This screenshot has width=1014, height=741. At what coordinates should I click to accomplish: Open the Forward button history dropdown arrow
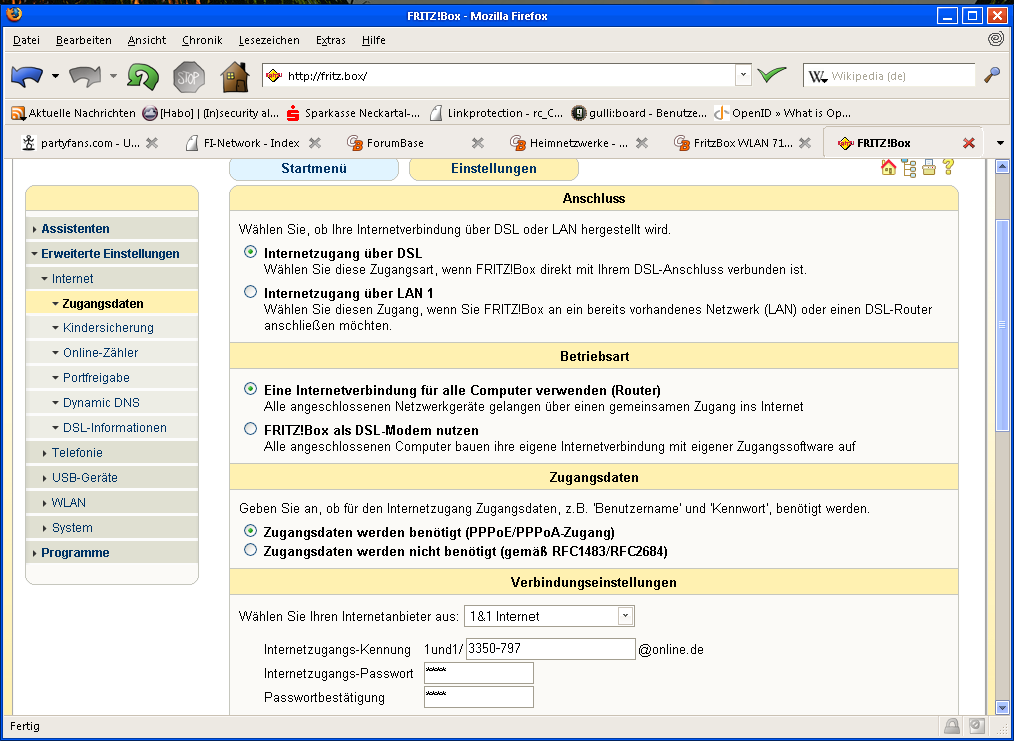113,76
